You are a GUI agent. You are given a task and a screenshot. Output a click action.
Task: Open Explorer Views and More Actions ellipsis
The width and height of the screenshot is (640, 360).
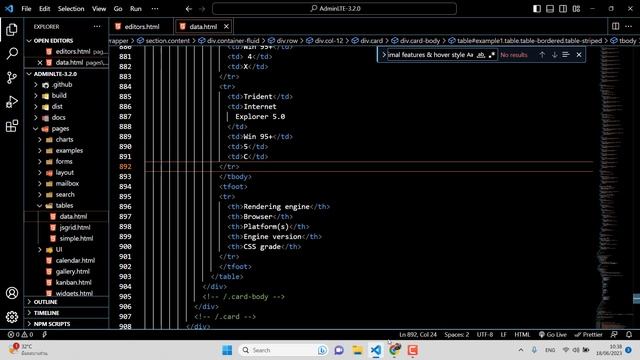[97, 27]
